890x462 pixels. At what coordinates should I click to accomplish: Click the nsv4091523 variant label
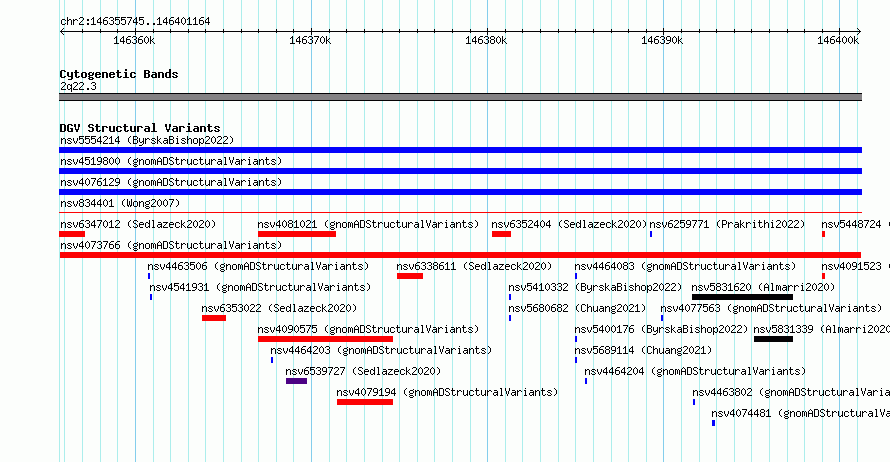point(855,266)
